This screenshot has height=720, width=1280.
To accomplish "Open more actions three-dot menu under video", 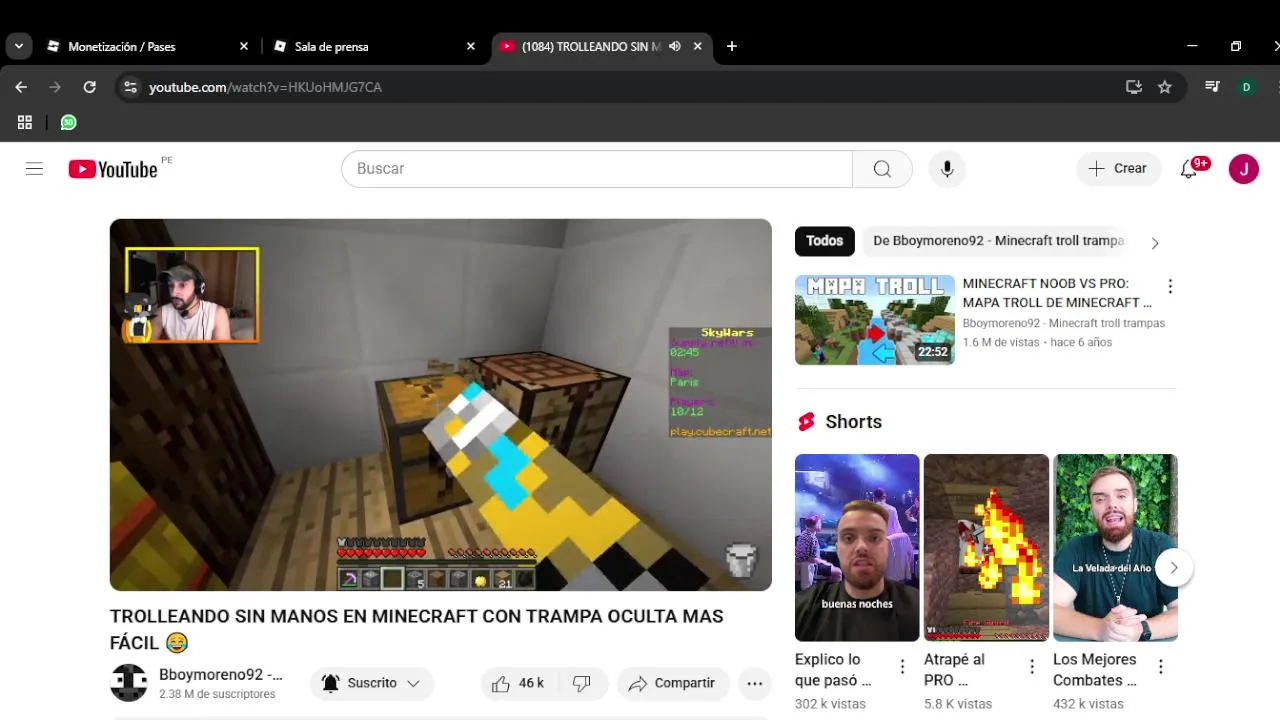I will [755, 683].
